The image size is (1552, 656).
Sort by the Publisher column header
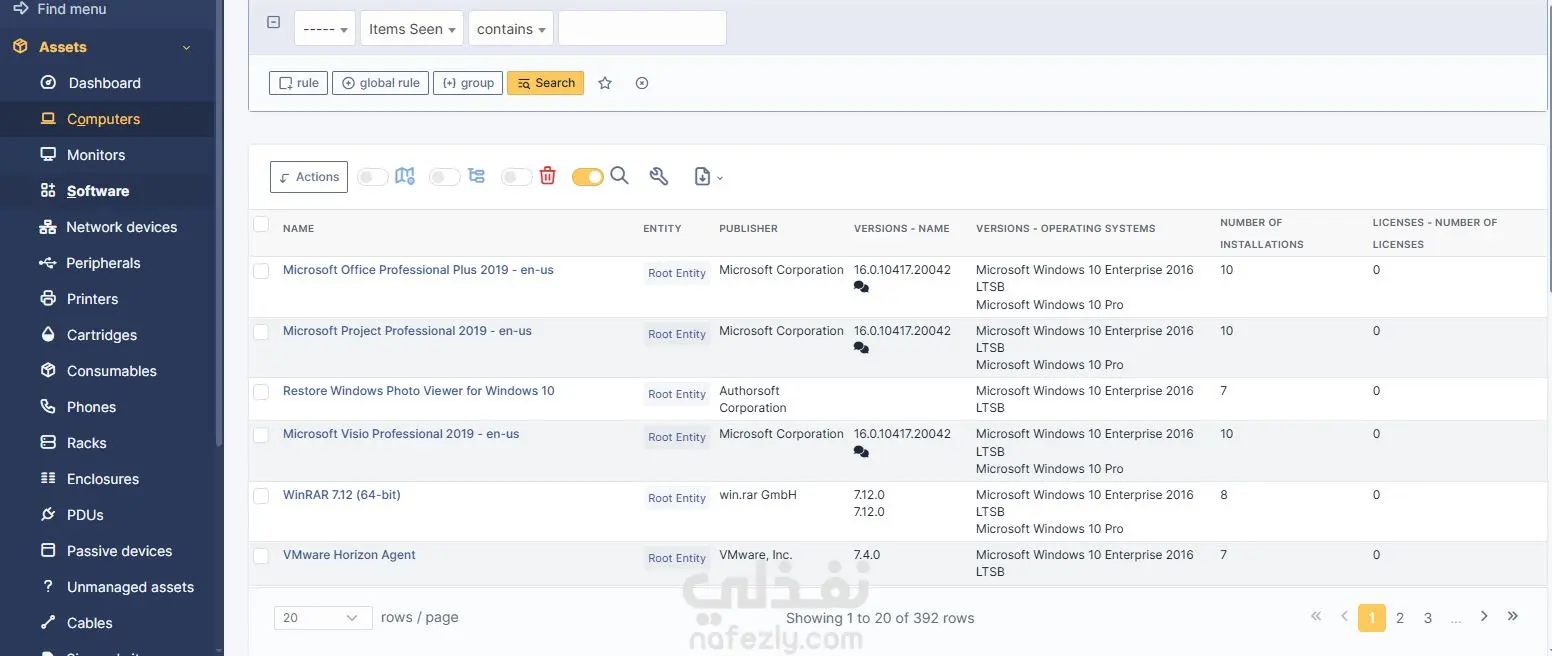pyautogui.click(x=748, y=229)
